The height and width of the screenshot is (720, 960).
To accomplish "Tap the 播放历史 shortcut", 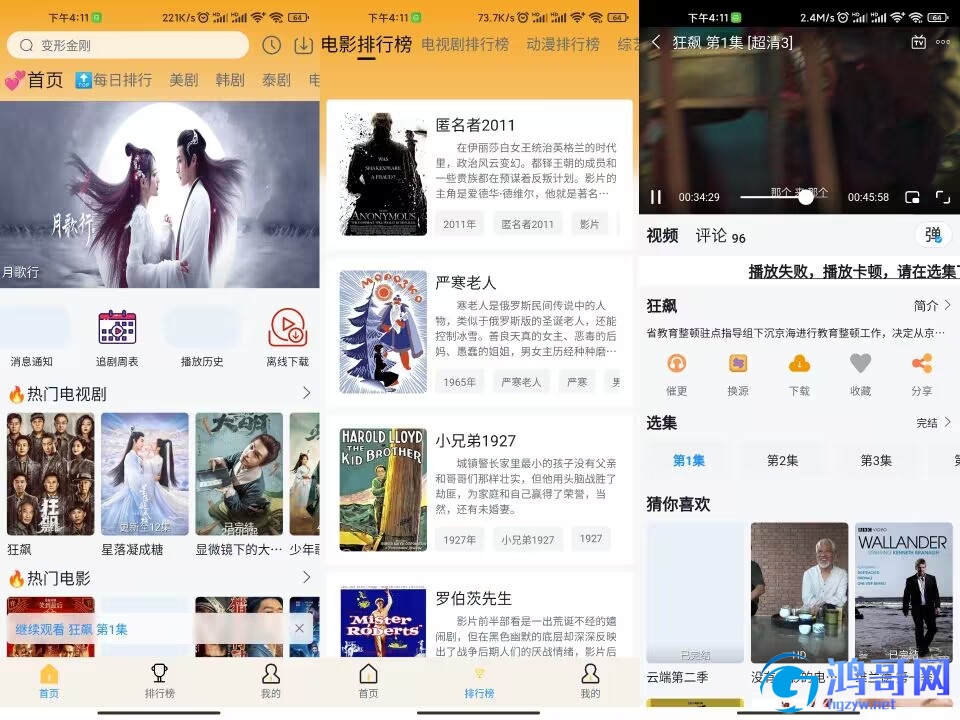I will (202, 361).
